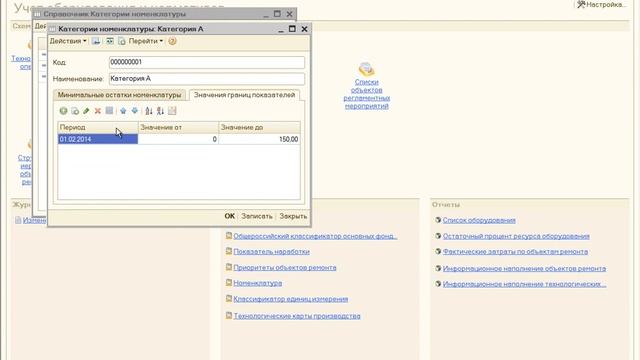Image resolution: width=640 pixels, height=360 pixels.
Task: Move the row down with the blue arrow
Action: (x=135, y=111)
